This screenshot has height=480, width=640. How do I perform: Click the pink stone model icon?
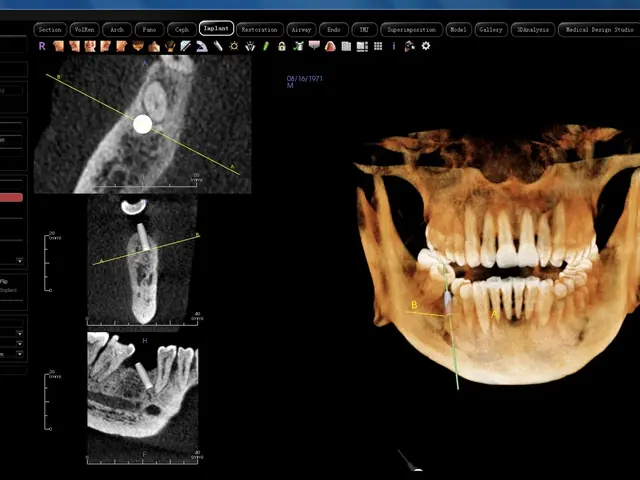pyautogui.click(x=330, y=46)
